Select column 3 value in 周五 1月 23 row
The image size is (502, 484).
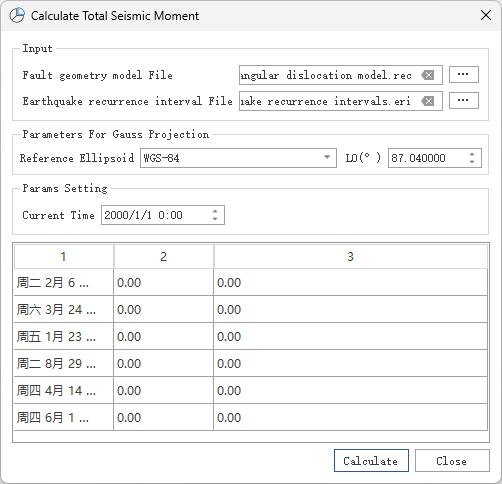pos(350,337)
